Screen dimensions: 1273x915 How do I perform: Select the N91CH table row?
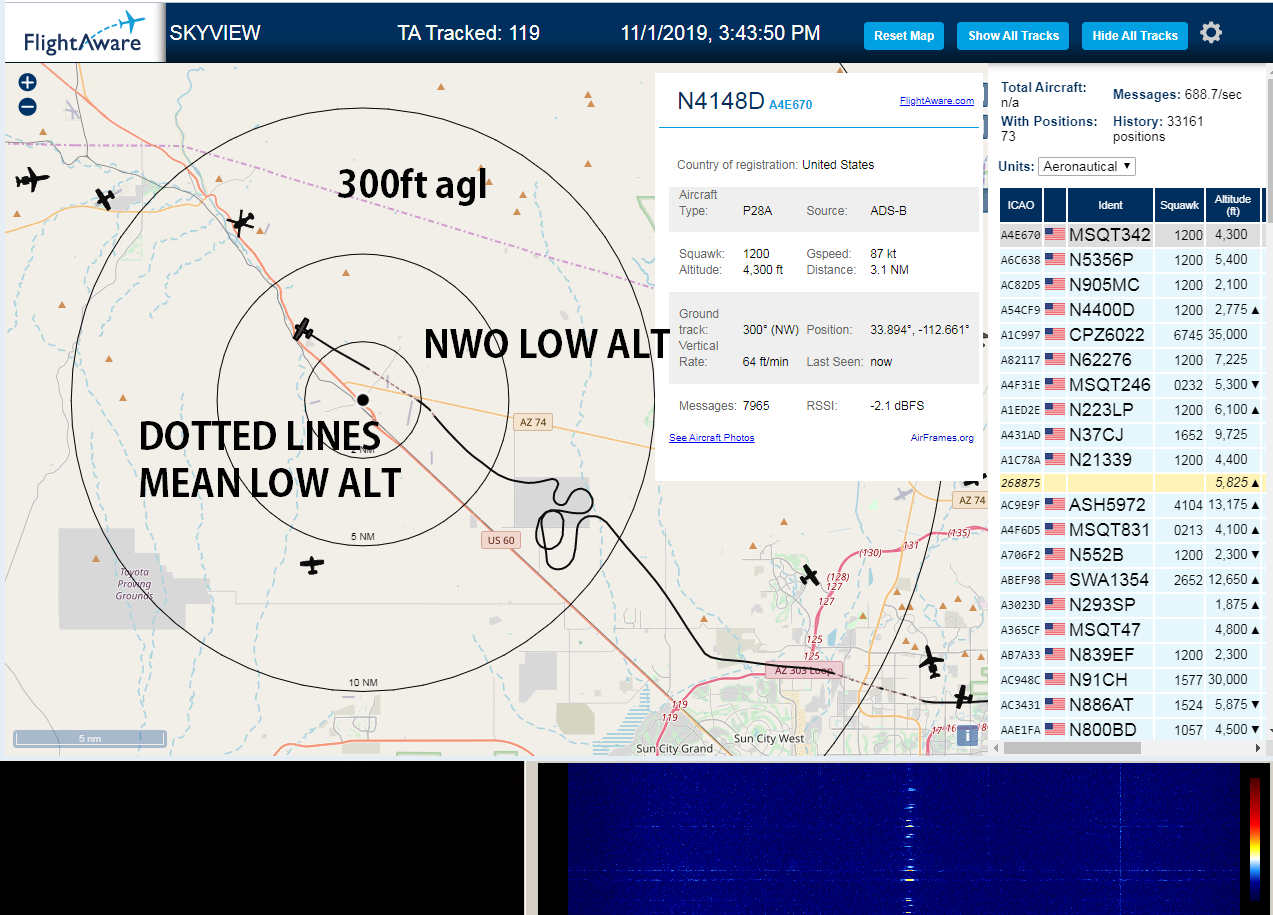(x=1131, y=680)
